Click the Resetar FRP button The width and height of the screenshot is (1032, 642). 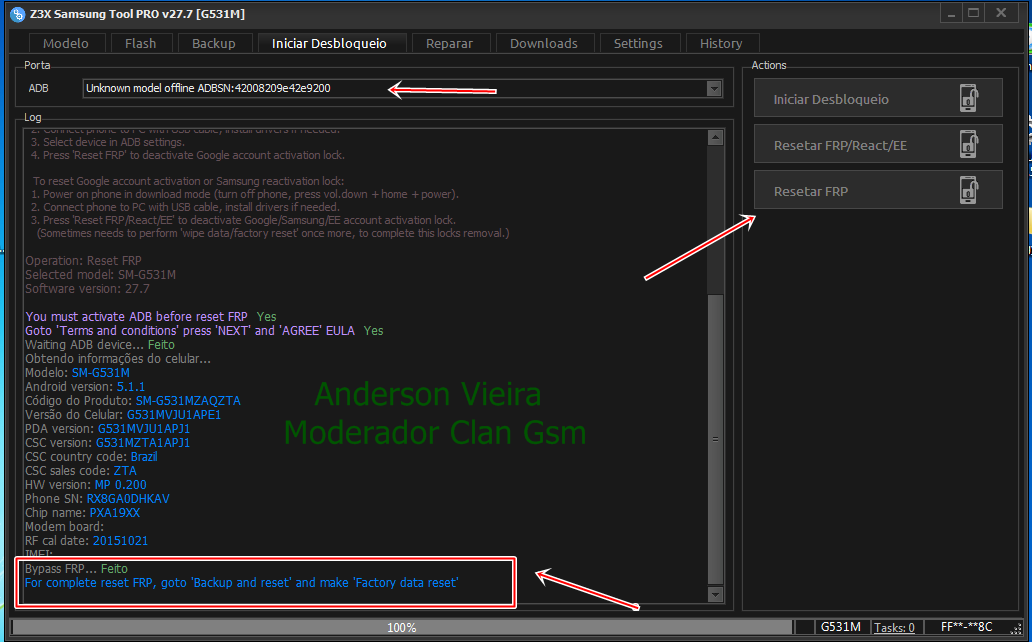click(878, 190)
